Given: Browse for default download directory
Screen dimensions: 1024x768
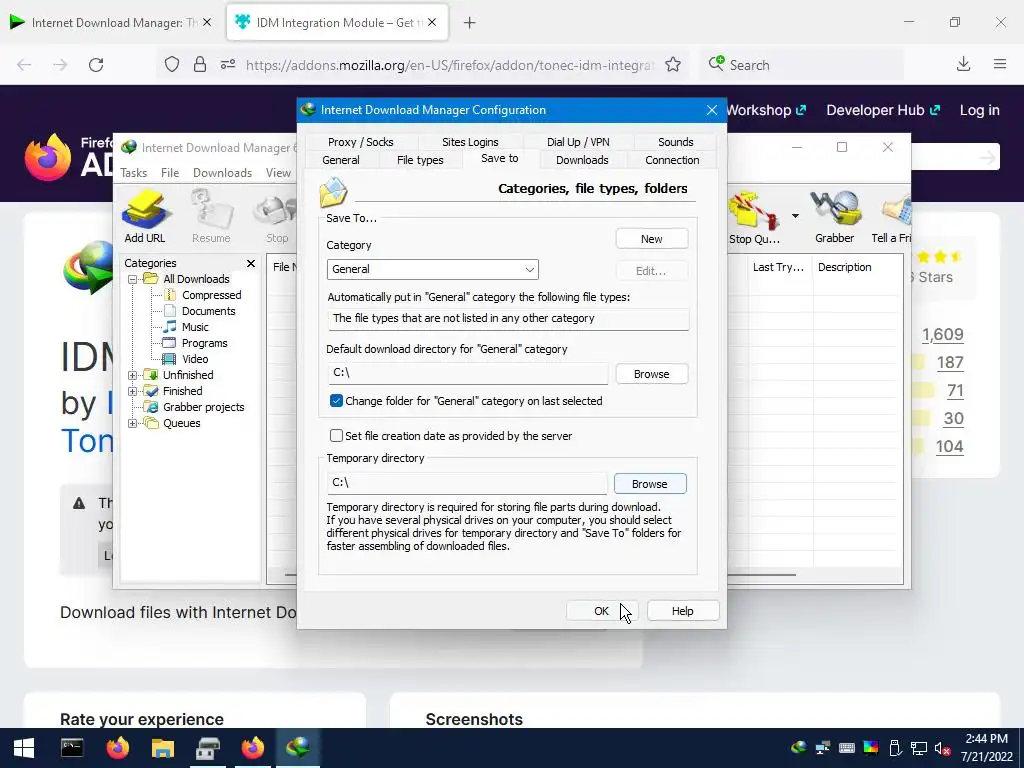Looking at the screenshot, I should (652, 374).
